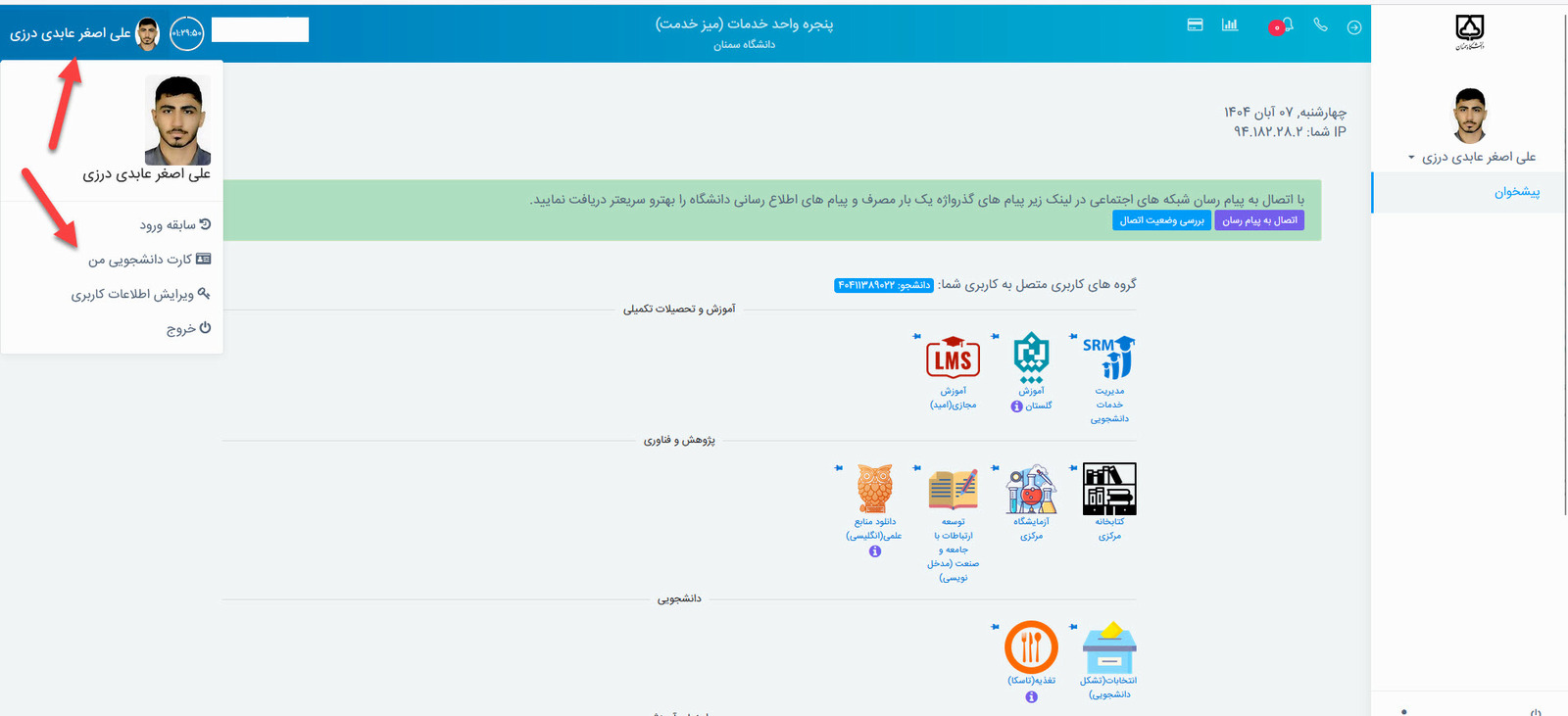The width and height of the screenshot is (1568, 716).
Task: Open the central laboratory service
Action: 1031,489
